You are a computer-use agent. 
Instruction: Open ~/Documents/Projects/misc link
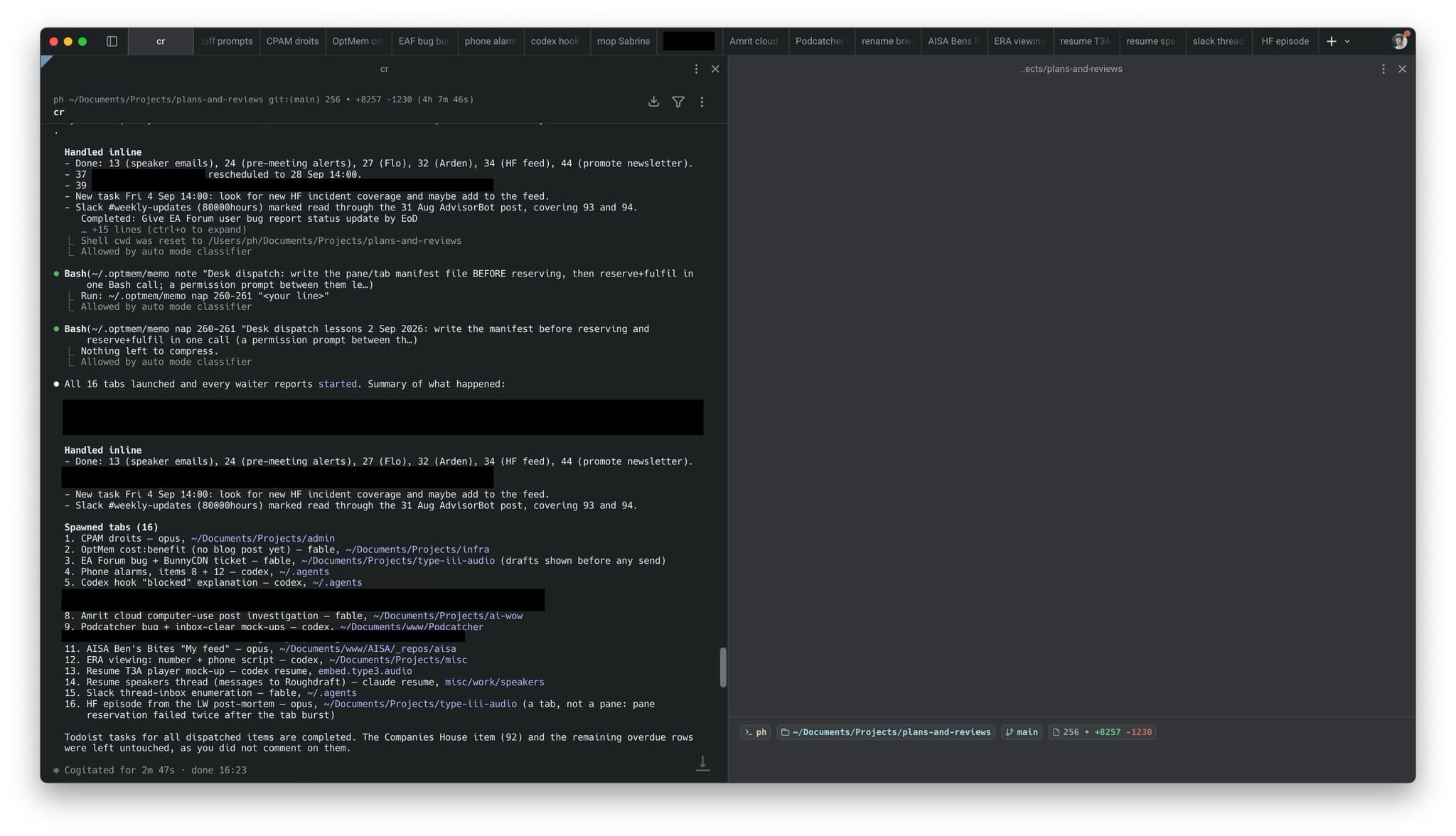click(x=398, y=660)
